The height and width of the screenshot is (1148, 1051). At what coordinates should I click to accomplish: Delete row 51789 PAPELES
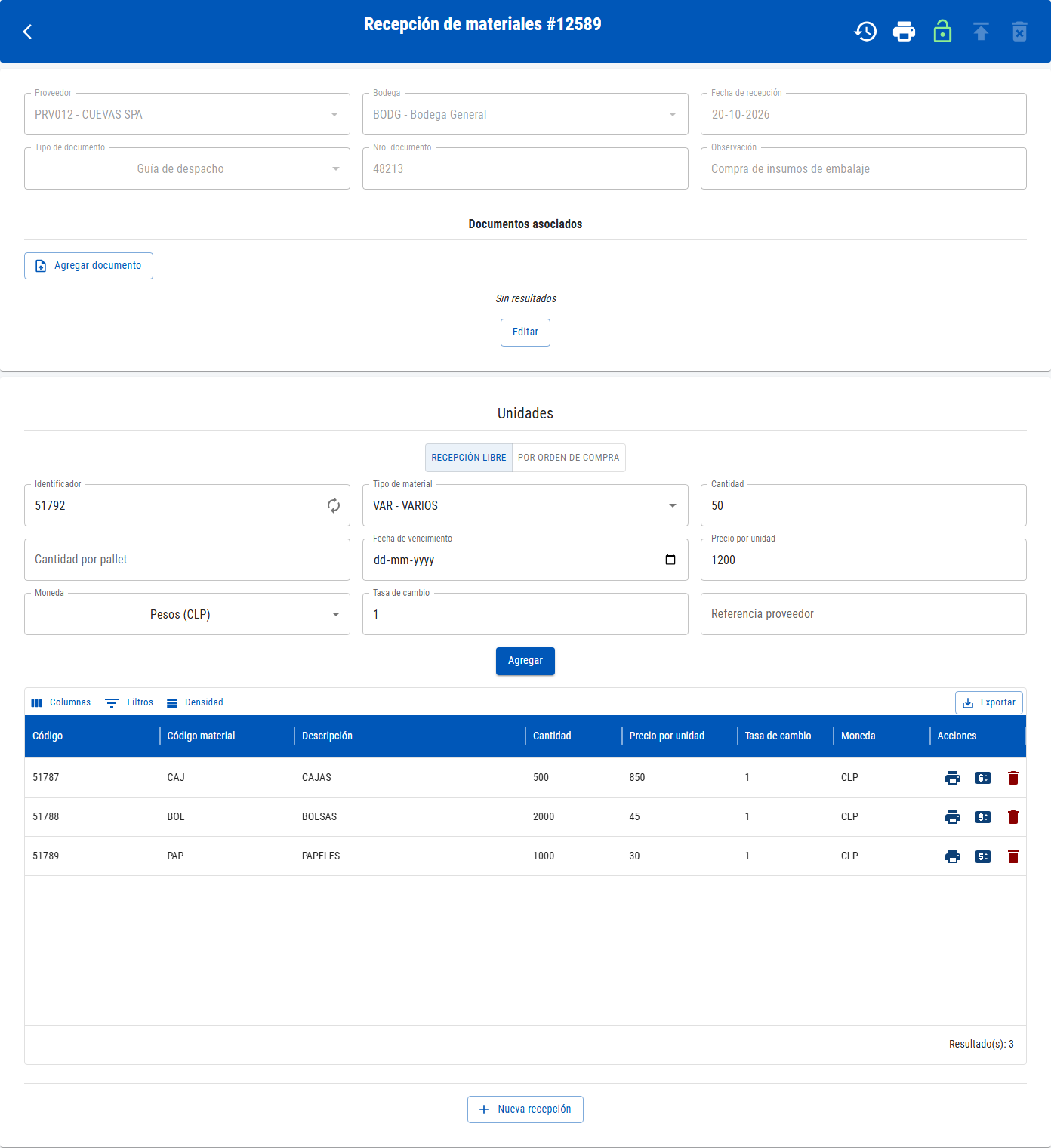1013,856
